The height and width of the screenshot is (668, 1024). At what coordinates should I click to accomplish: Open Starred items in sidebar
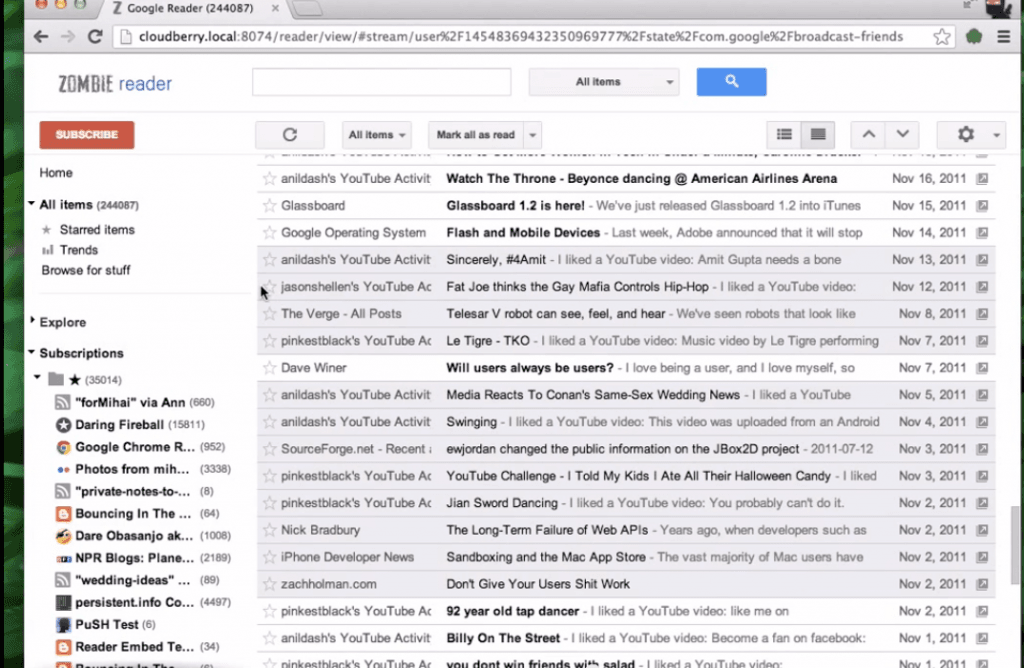click(97, 230)
